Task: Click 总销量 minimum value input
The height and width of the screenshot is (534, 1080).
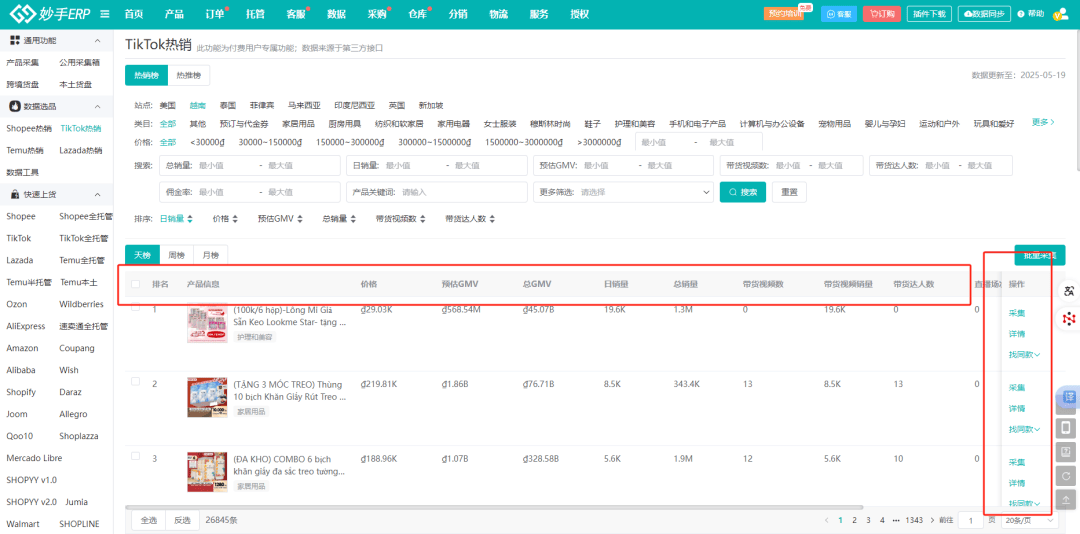Action: point(226,165)
